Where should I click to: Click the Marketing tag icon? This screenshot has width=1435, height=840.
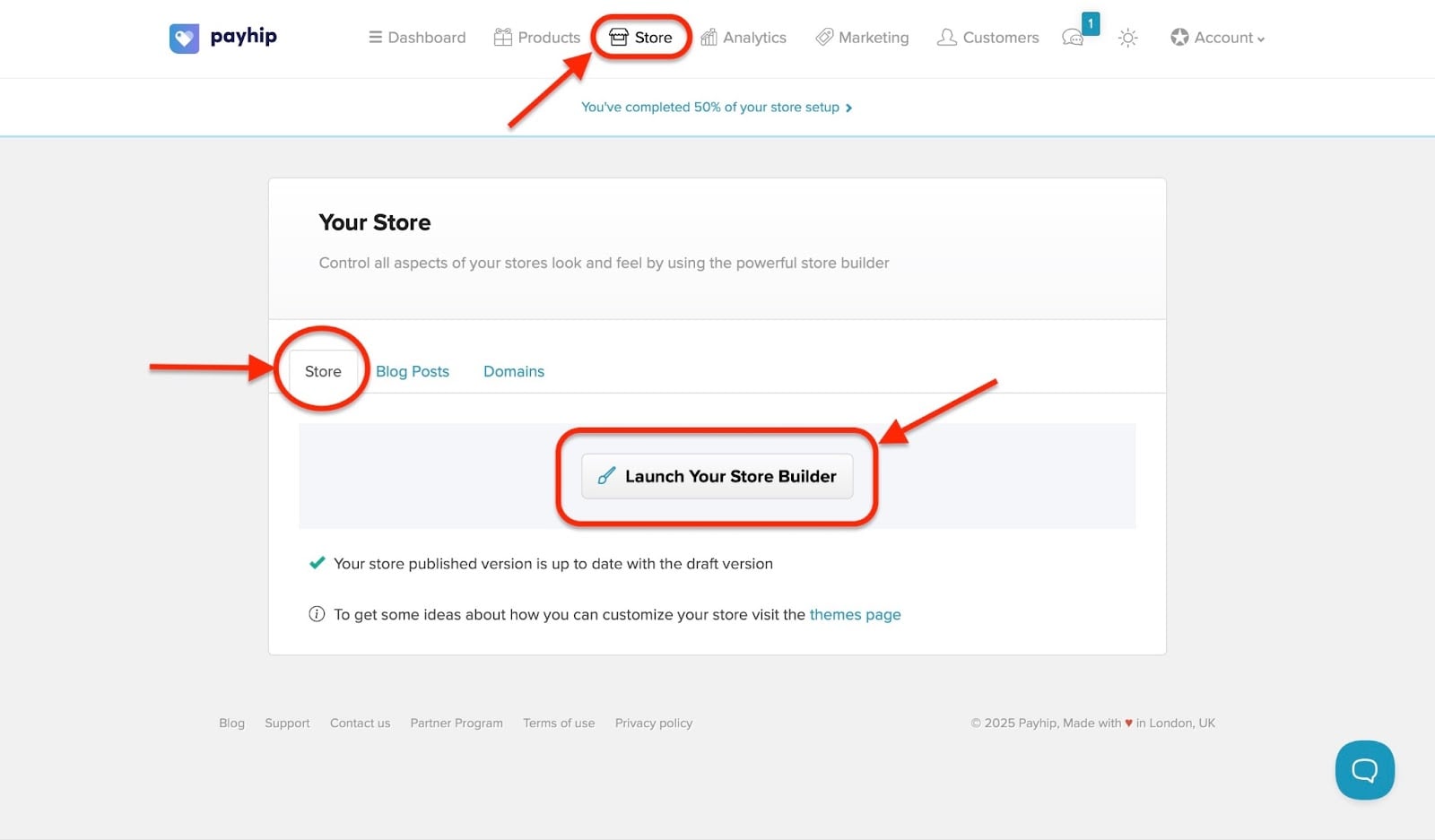click(824, 37)
